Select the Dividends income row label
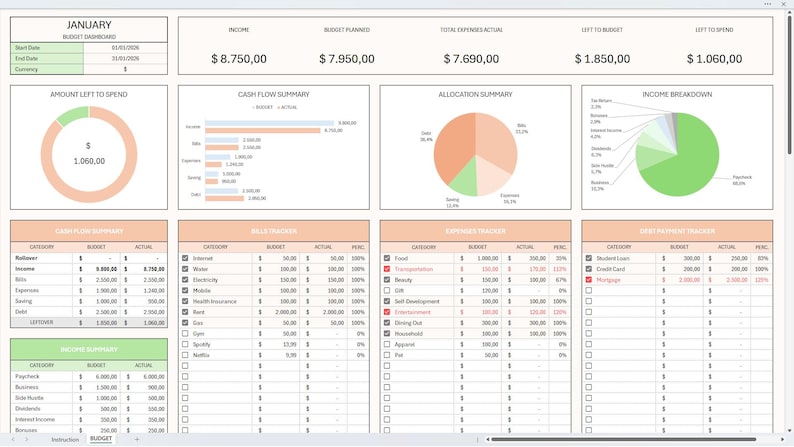Screen dimensions: 794x447 (28, 409)
